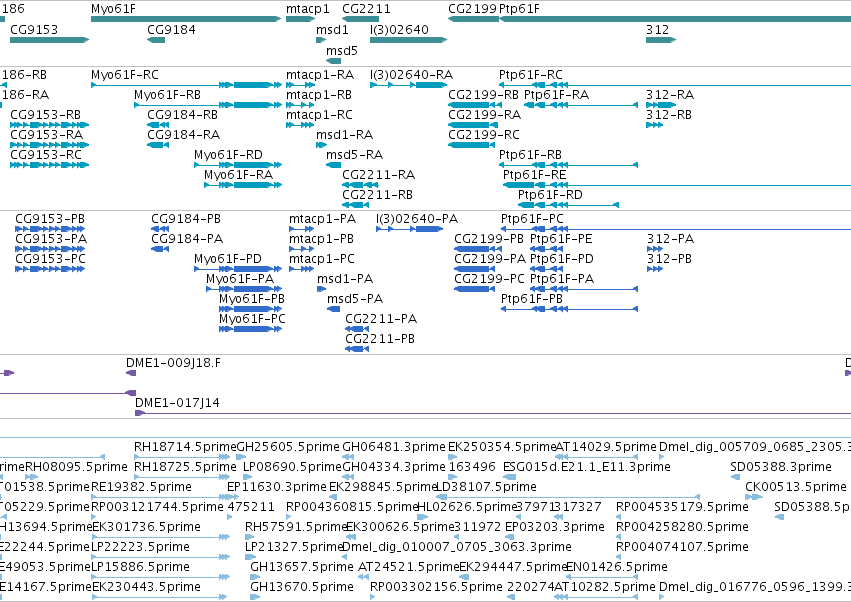Viewport: 851px width, 602px height.
Task: Click the 312-PA protein label
Action: (670, 239)
